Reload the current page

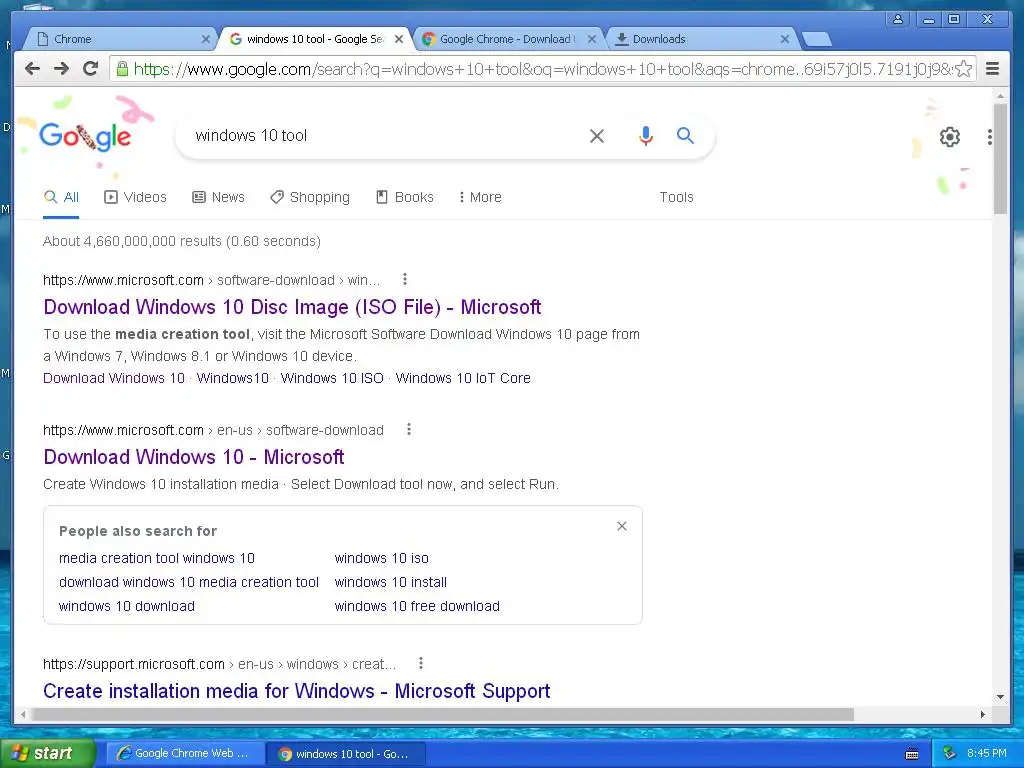point(91,69)
